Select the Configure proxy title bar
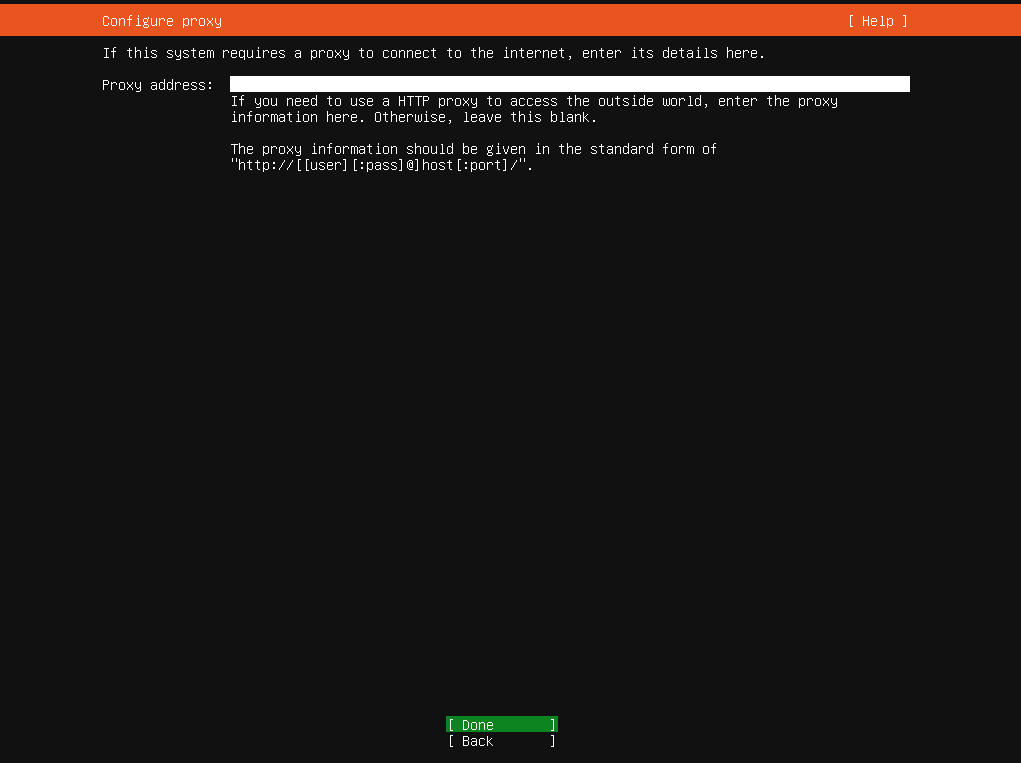1021x763 pixels. [161, 20]
